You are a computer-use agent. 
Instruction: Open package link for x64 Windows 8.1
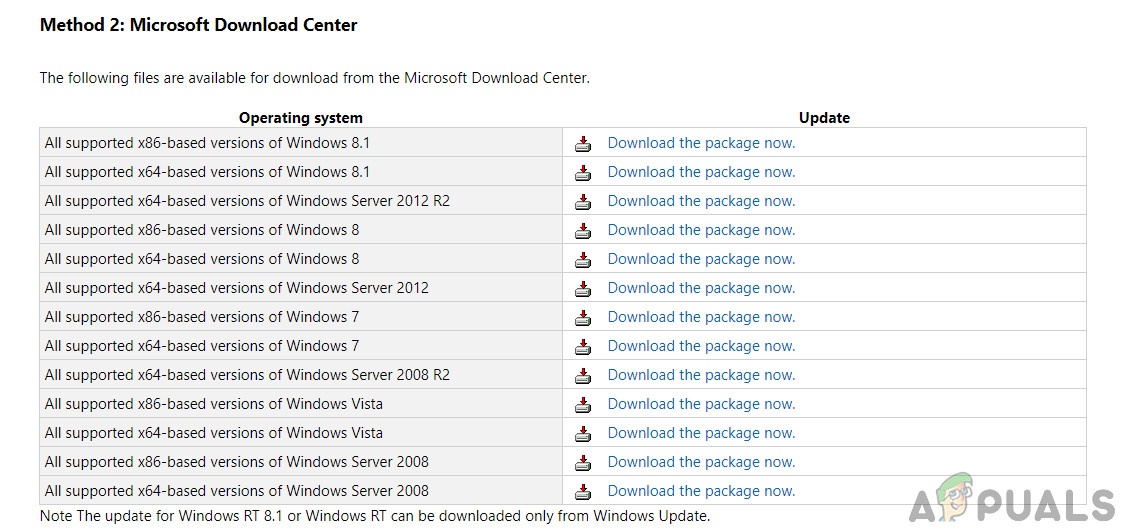701,172
